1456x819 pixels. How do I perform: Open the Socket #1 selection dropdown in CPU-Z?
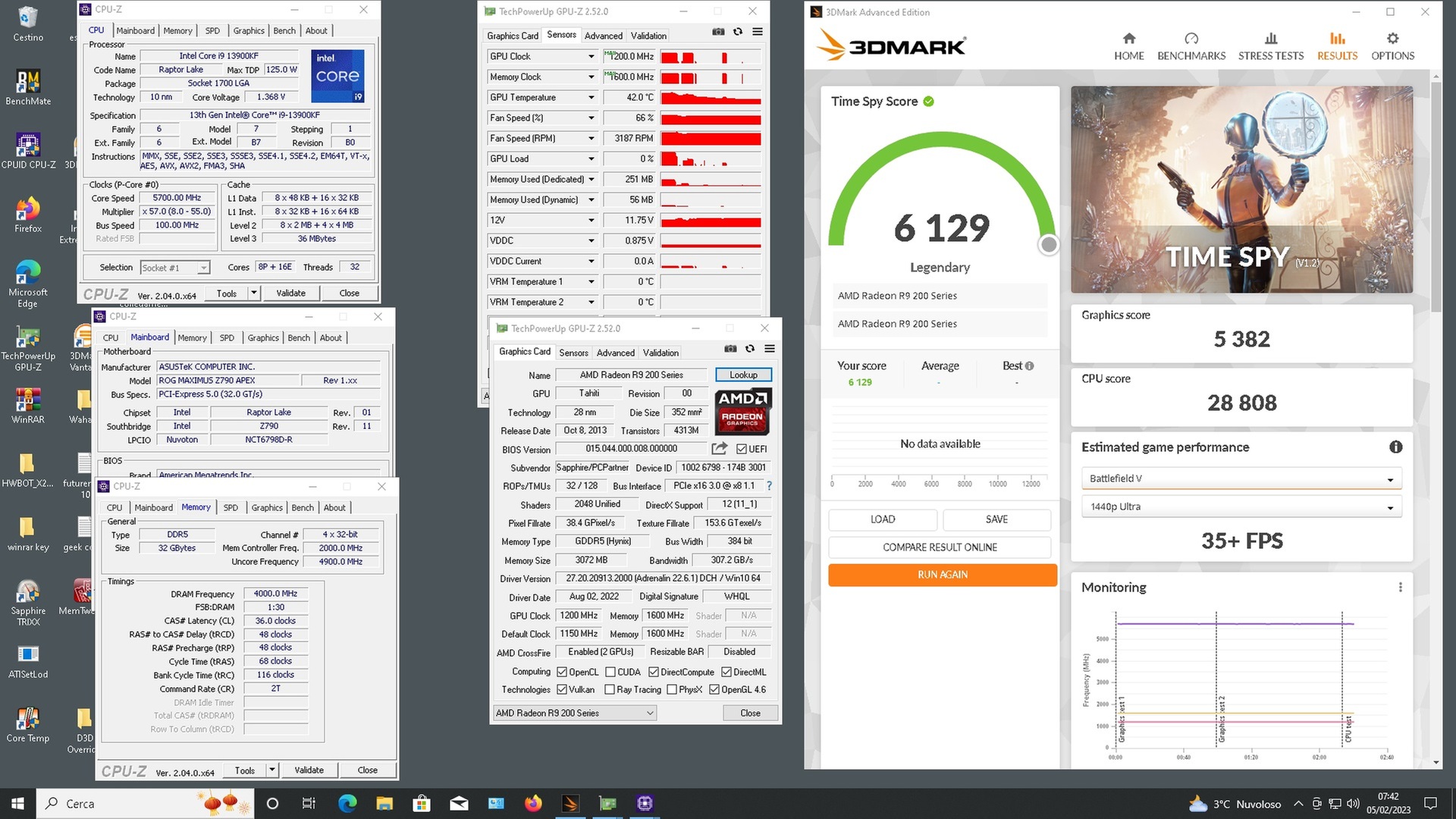click(174, 268)
